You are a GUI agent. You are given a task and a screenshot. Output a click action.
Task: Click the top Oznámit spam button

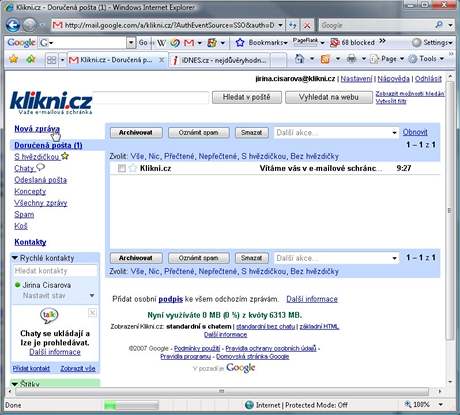point(198,133)
